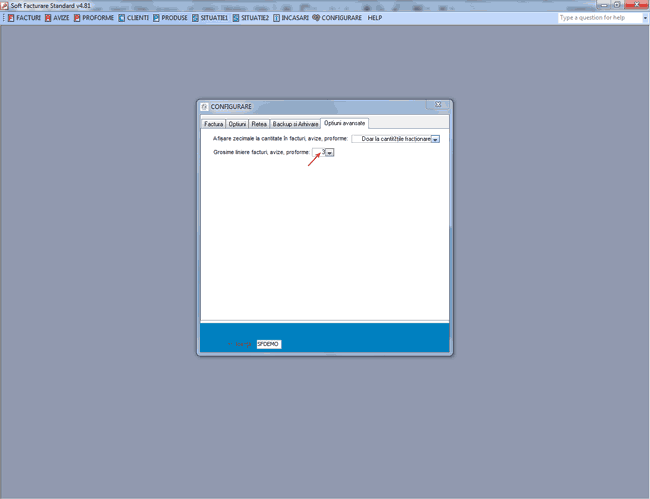Expand the line thickness dropdown arrow
Viewport: 650px width, 499px height.
point(330,153)
